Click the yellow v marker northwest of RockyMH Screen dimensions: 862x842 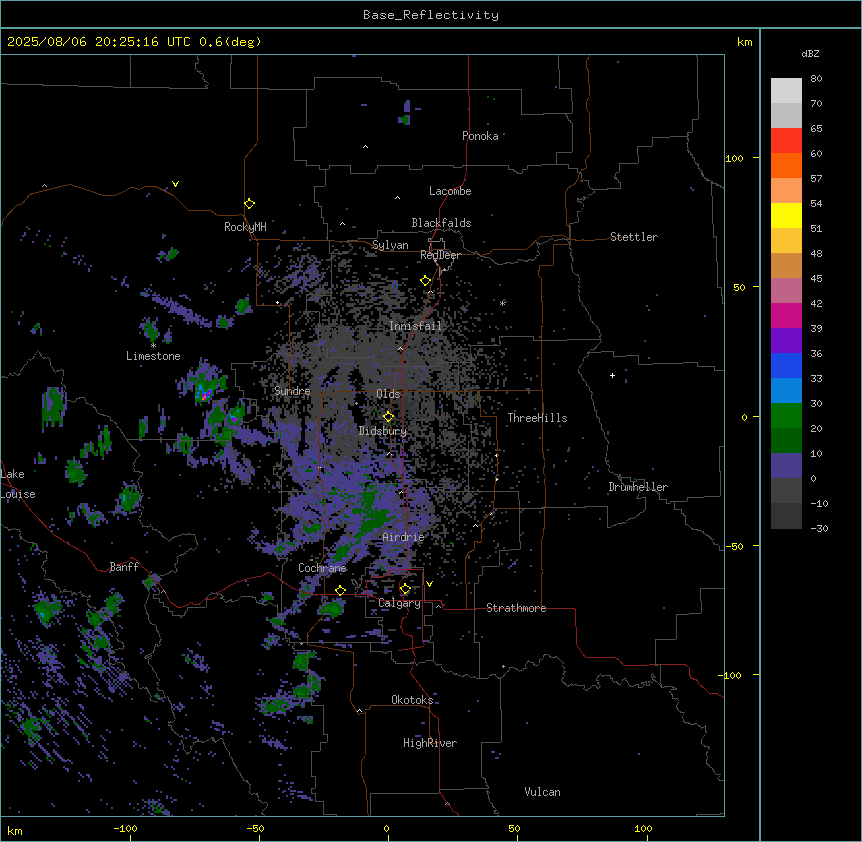pos(175,184)
